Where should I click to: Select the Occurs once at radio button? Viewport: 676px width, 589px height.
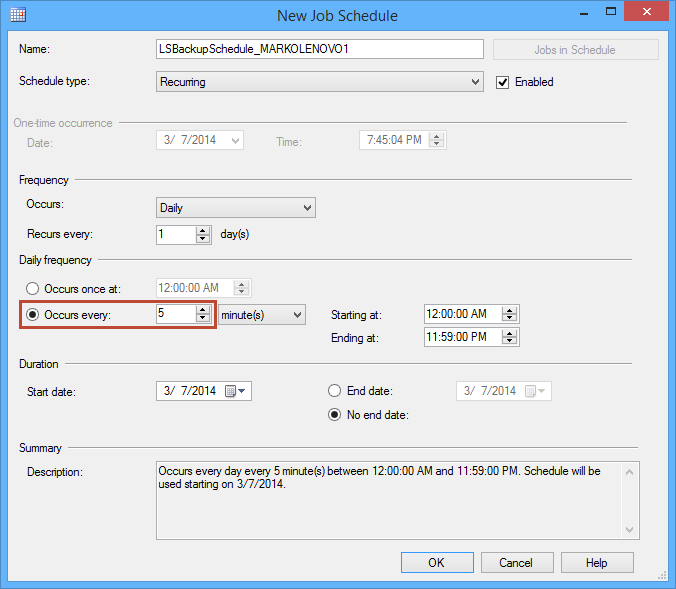(x=33, y=289)
